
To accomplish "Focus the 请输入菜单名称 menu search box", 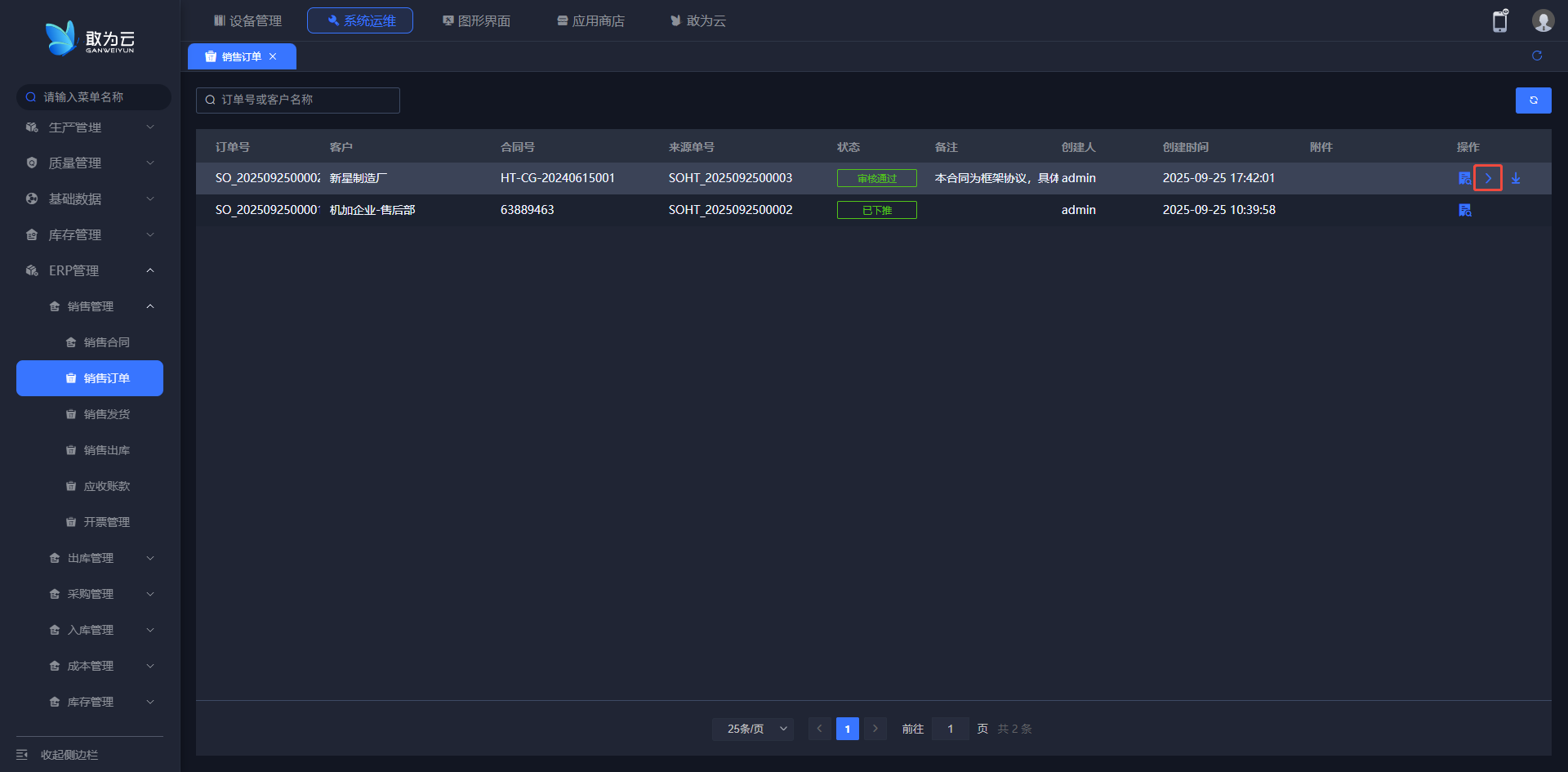I will pyautogui.click(x=94, y=97).
